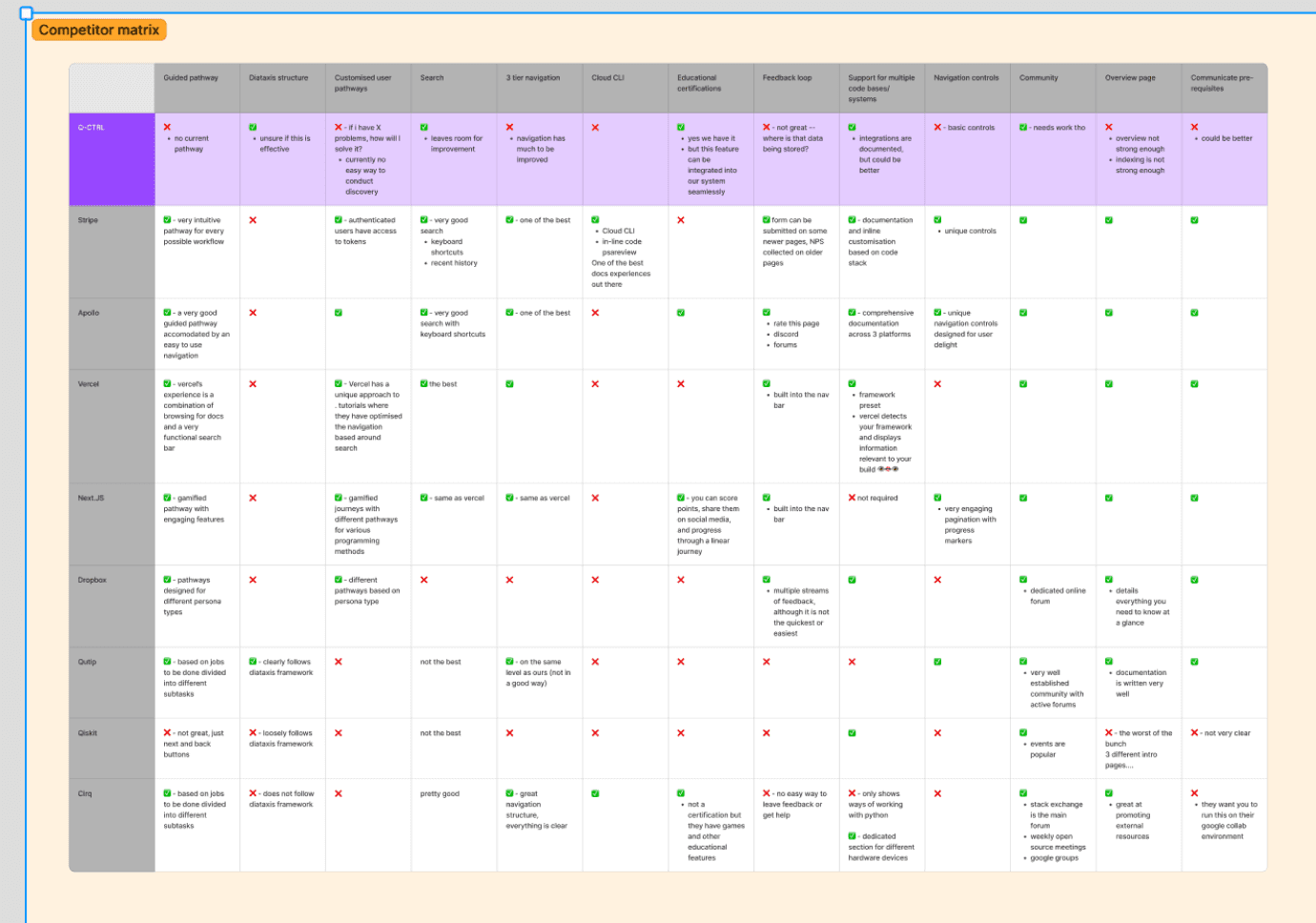Click the red cross in Q-CTRL's Cloud CLI cell
This screenshot has width=1316, height=923.
[x=595, y=127]
